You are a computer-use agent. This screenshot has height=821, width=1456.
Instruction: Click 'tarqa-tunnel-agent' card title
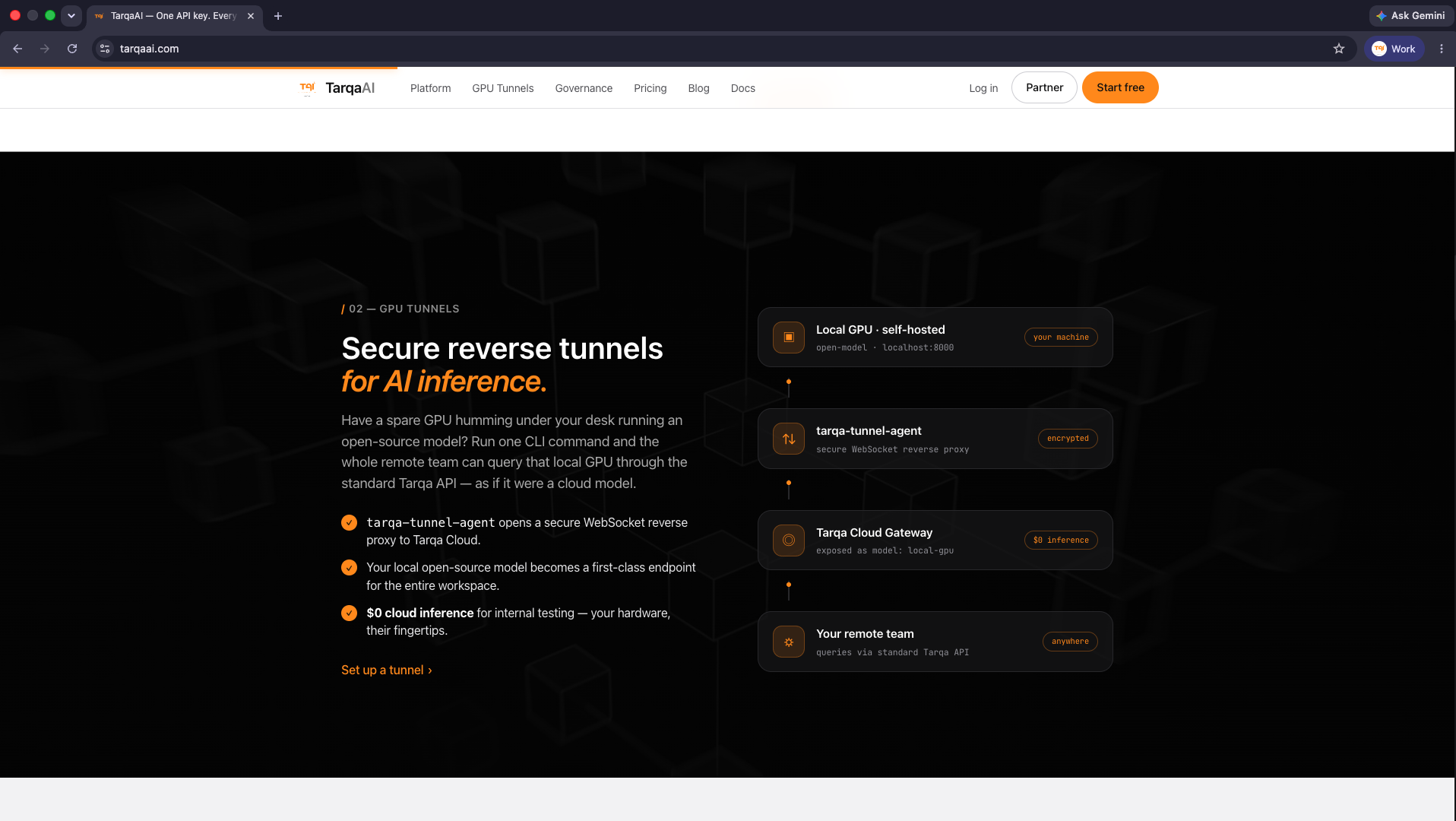coord(869,431)
